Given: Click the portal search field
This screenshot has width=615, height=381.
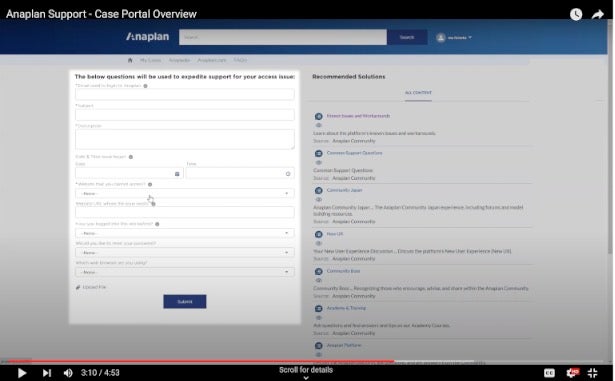Looking at the screenshot, I should click(x=283, y=37).
